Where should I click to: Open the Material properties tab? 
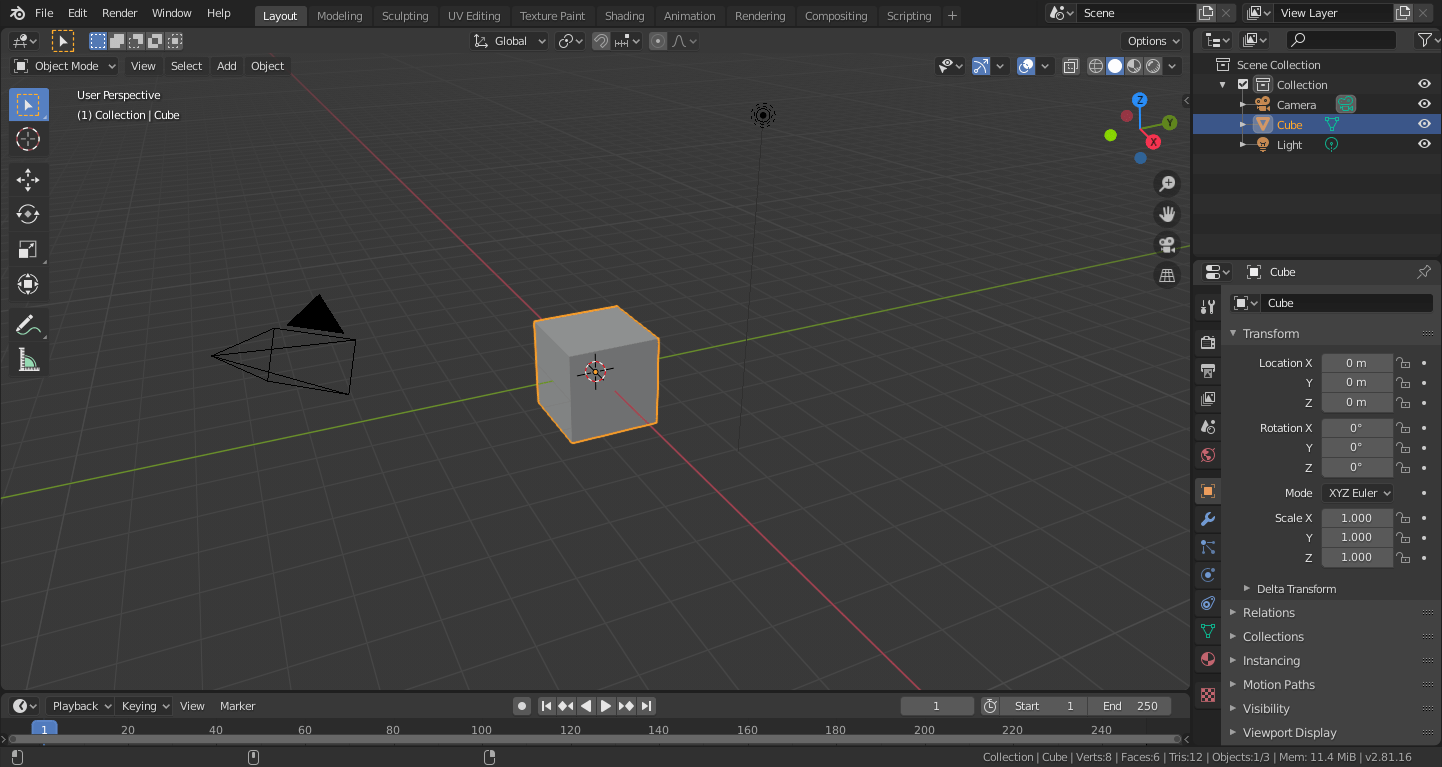(x=1207, y=659)
